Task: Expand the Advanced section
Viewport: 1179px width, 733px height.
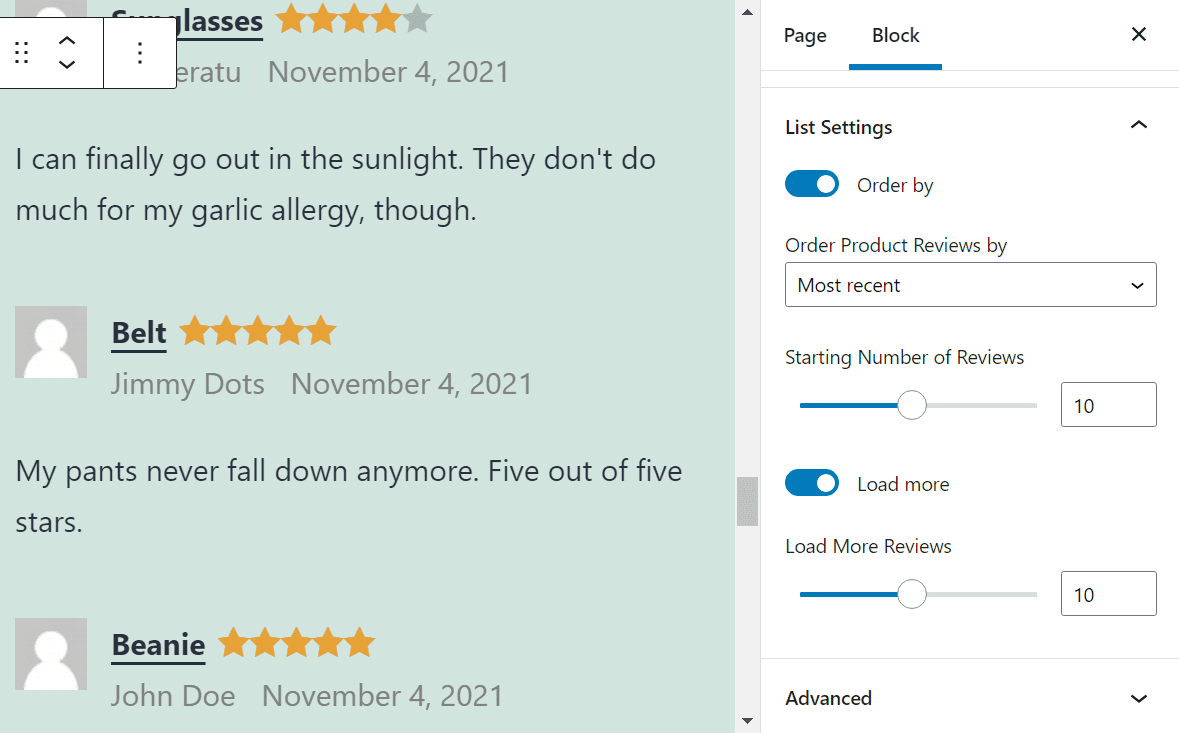Action: (1138, 698)
